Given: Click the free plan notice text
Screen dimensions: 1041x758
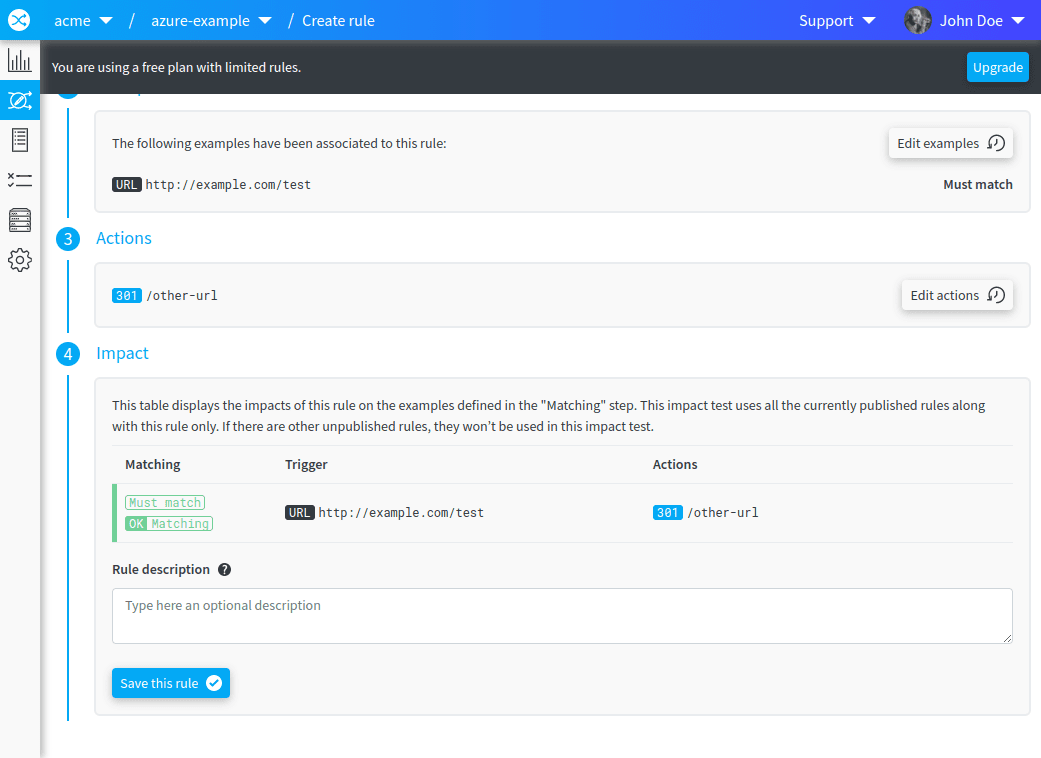Looking at the screenshot, I should pos(176,67).
